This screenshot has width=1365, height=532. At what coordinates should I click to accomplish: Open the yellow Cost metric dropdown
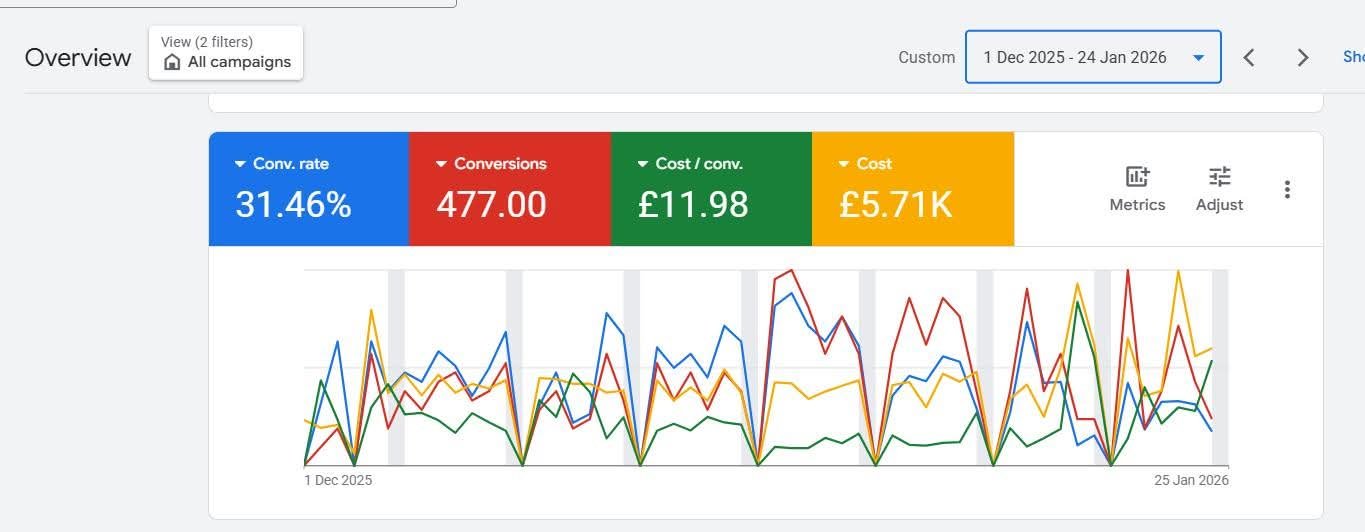pos(844,164)
